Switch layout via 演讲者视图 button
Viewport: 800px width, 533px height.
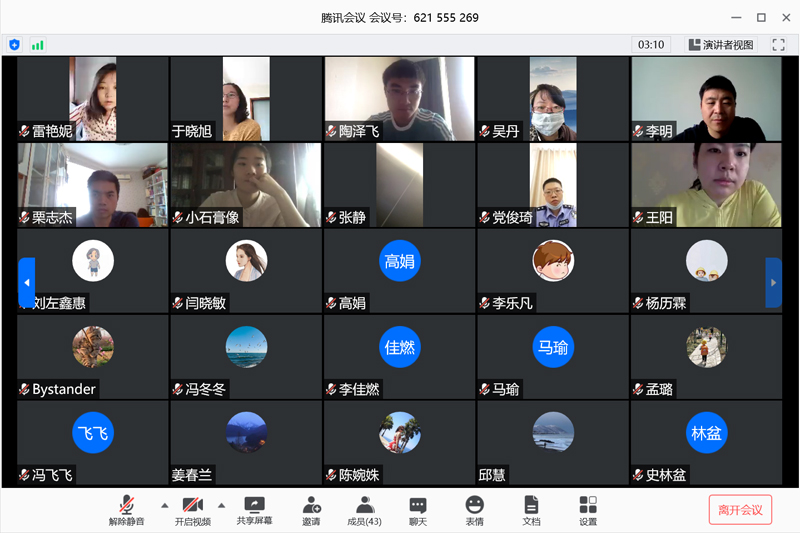[x=721, y=45]
